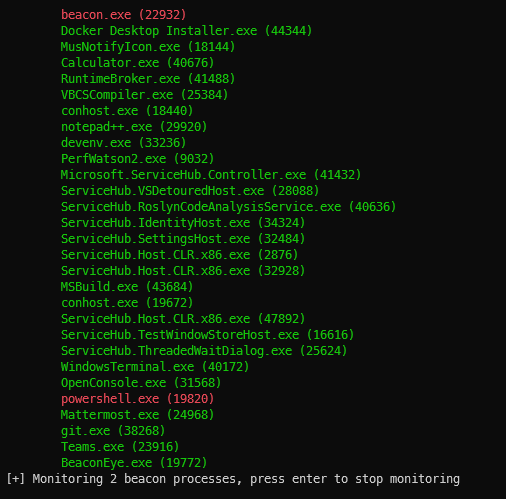
Task: Select OpenConsole.exe (31568) line
Action: point(141,383)
